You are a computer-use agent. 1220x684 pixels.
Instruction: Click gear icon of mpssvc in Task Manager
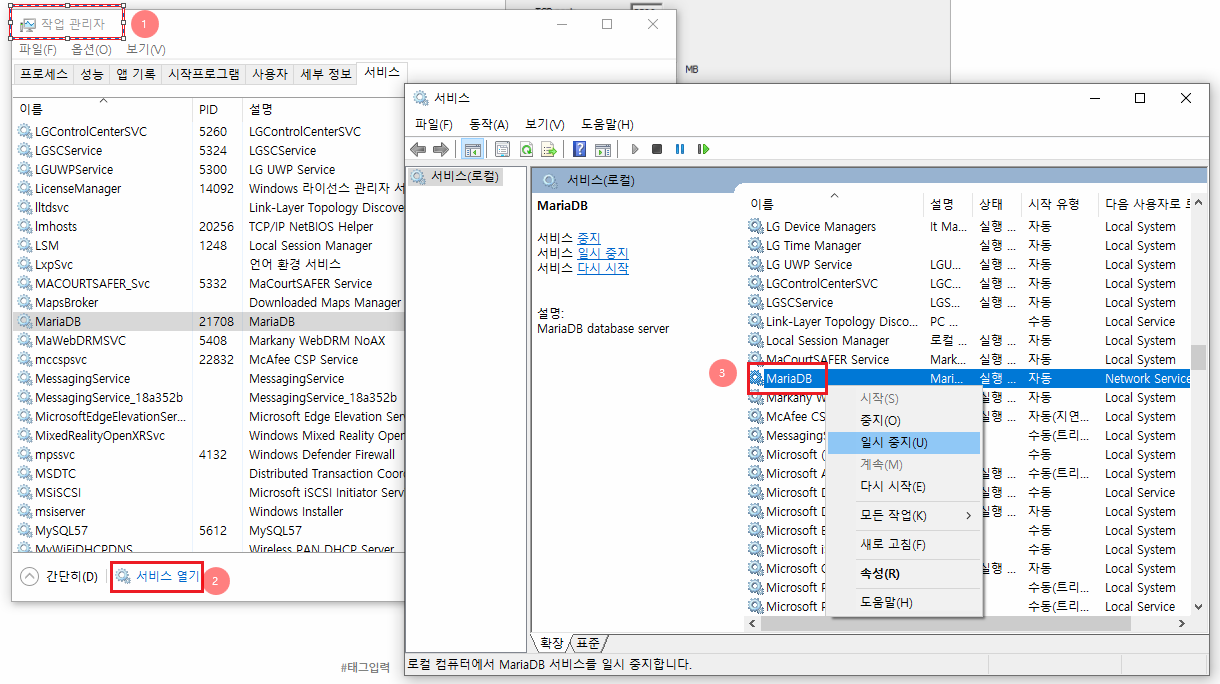coord(24,454)
